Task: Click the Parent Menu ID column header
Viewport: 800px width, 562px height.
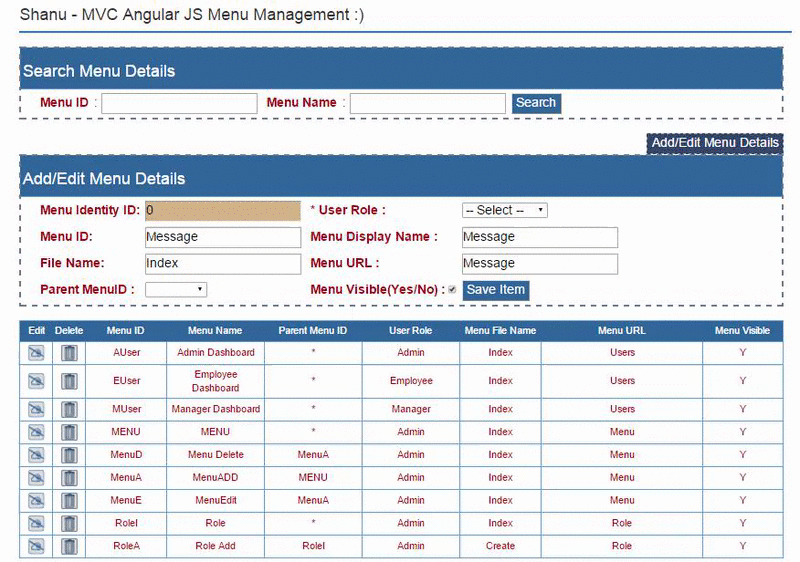Action: click(x=313, y=330)
